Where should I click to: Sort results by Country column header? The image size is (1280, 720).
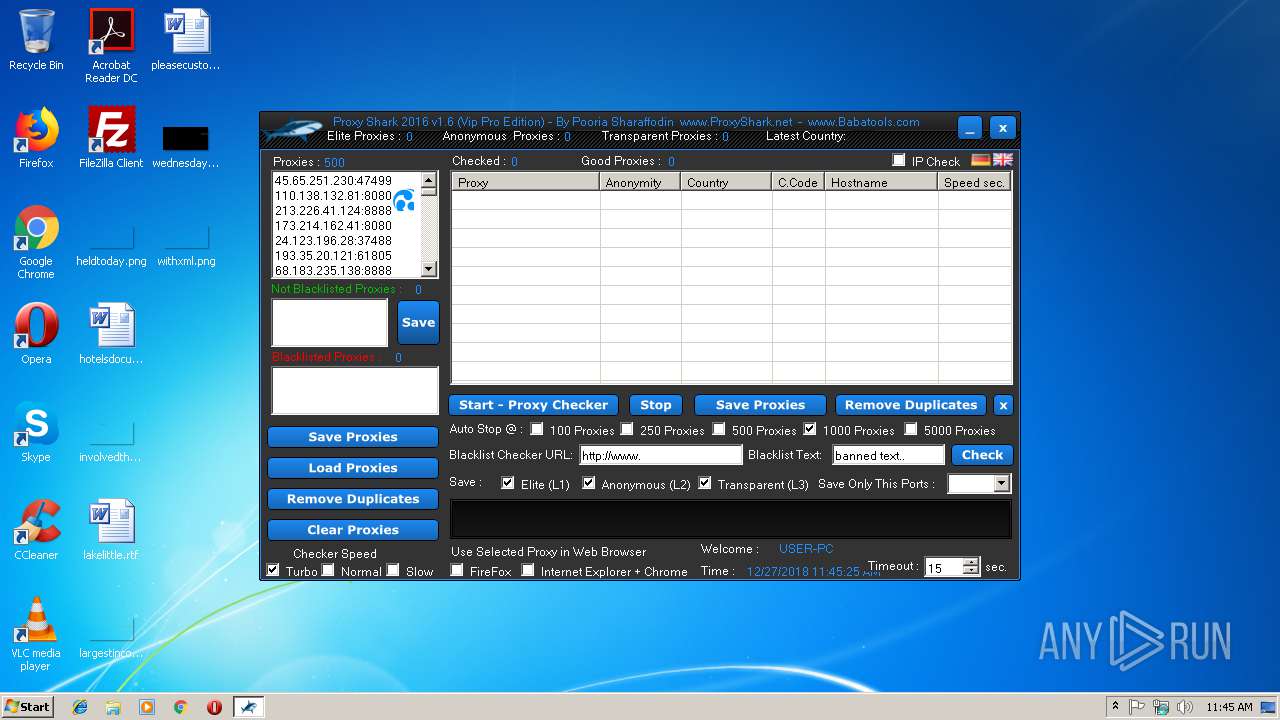(x=726, y=182)
